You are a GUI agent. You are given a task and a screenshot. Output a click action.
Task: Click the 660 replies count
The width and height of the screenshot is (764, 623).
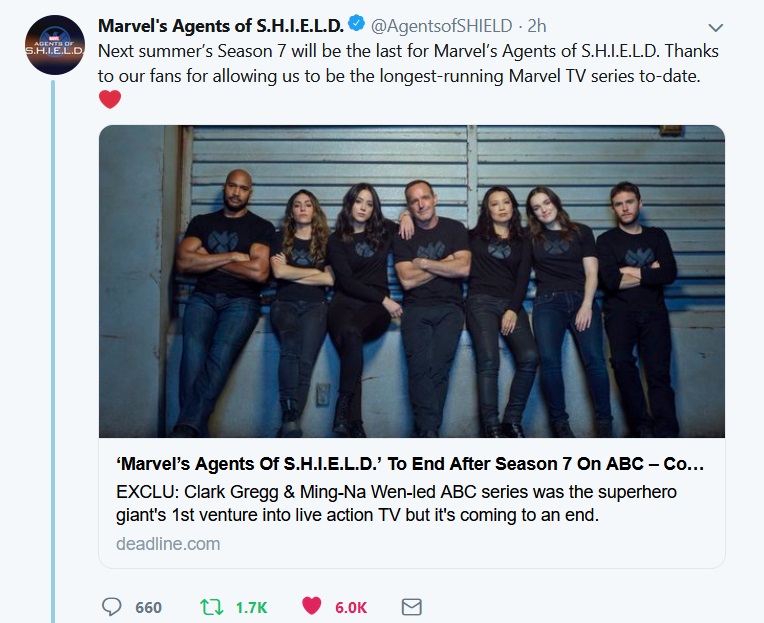pyautogui.click(x=149, y=607)
